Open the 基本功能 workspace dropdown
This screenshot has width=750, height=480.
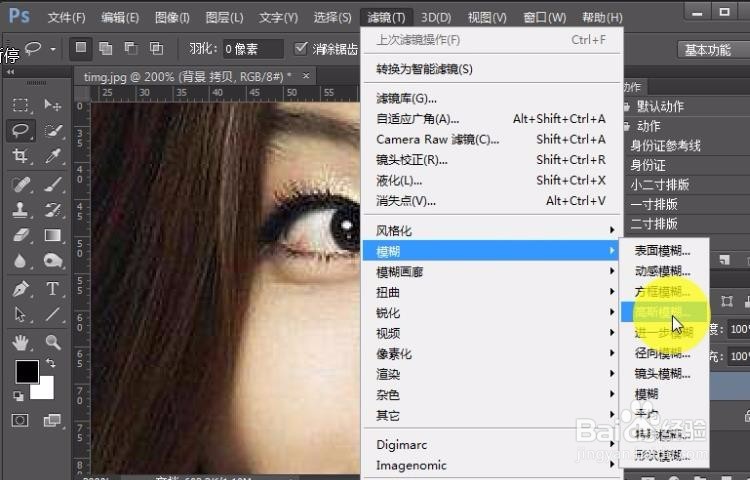pyautogui.click(x=714, y=50)
